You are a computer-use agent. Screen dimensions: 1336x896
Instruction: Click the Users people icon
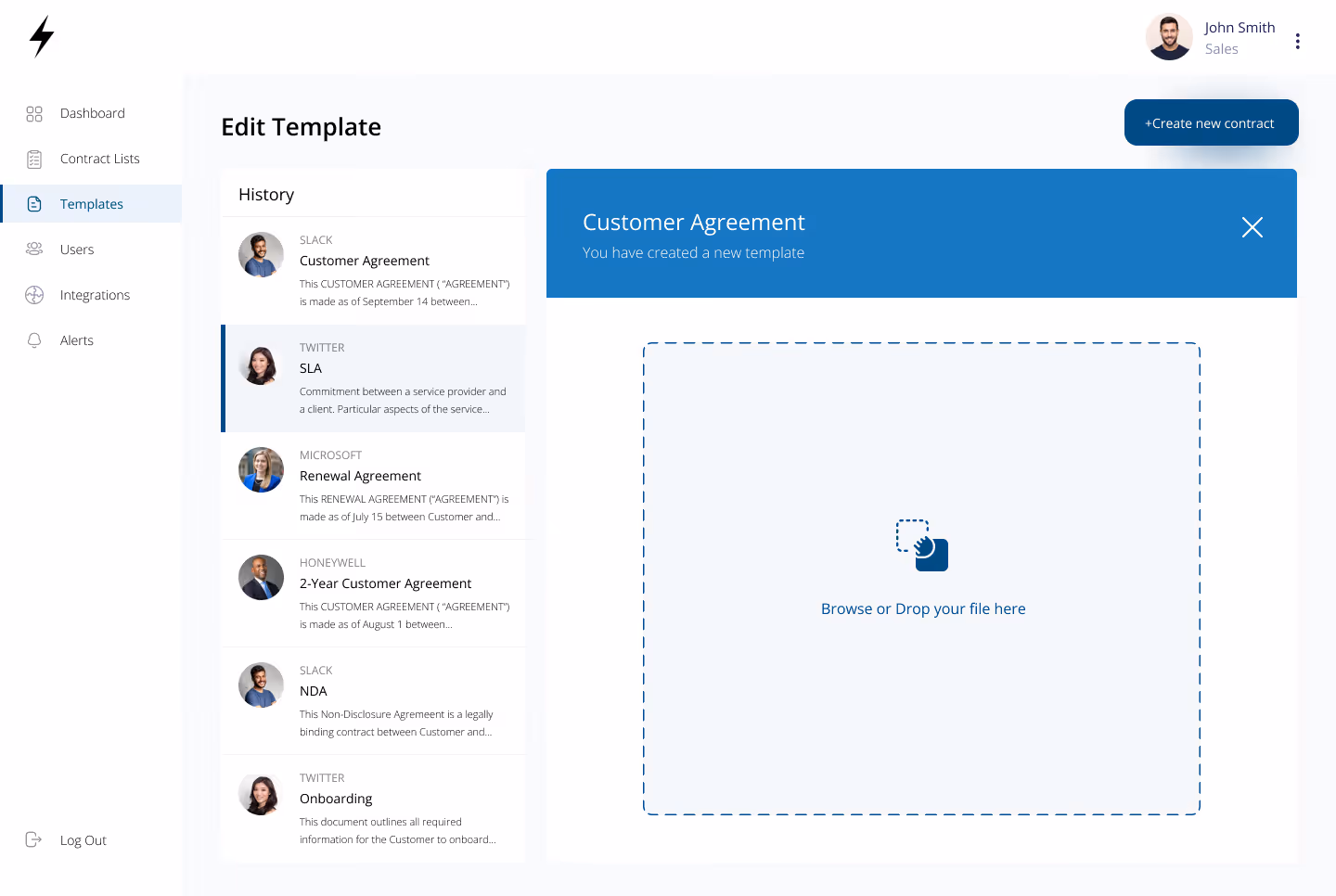[34, 249]
